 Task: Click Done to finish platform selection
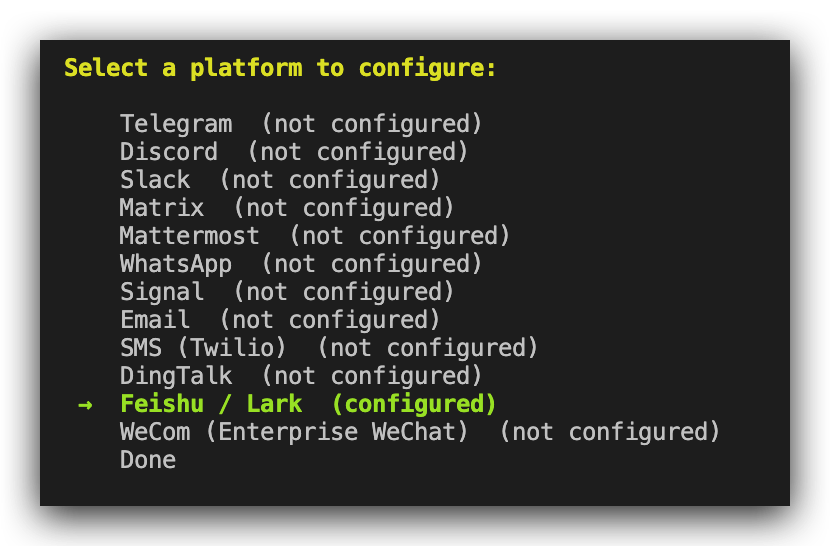click(x=148, y=460)
